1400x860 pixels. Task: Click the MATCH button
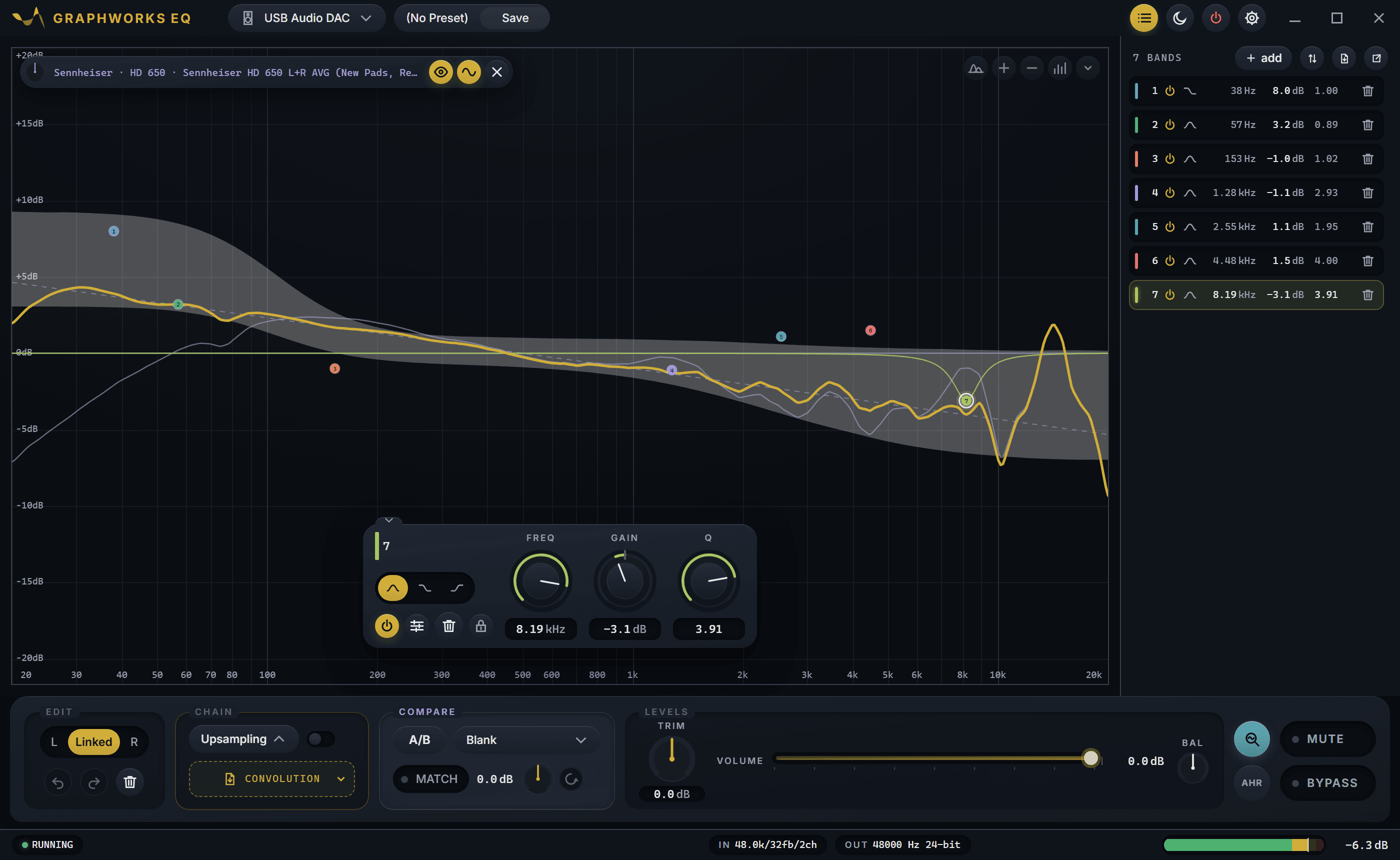(x=430, y=779)
